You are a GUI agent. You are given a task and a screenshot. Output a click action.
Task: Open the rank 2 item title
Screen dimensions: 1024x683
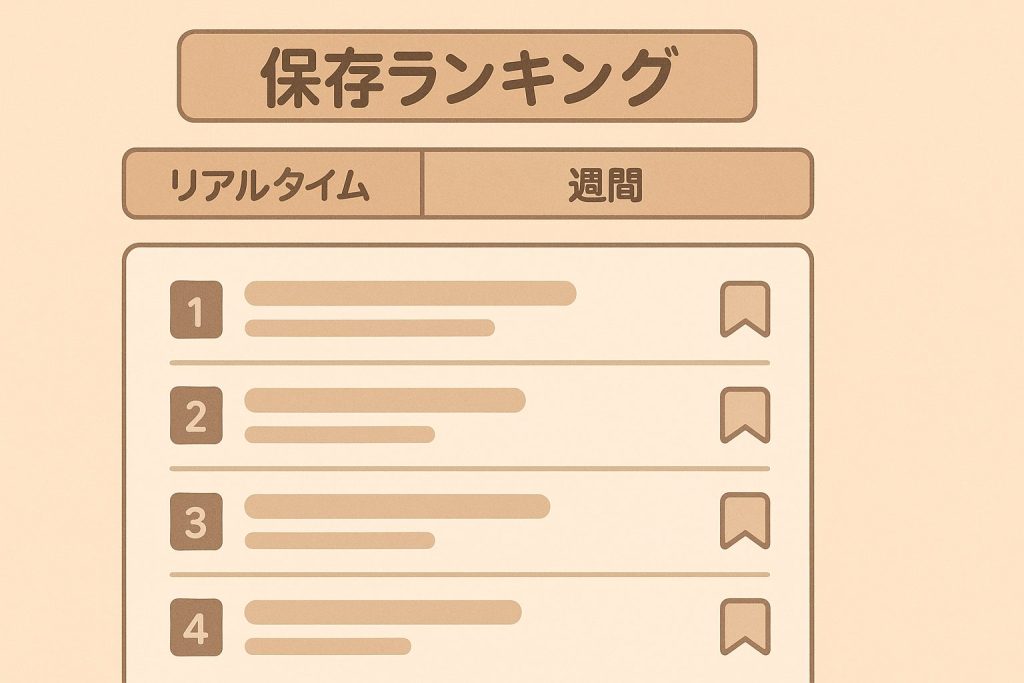[385, 400]
